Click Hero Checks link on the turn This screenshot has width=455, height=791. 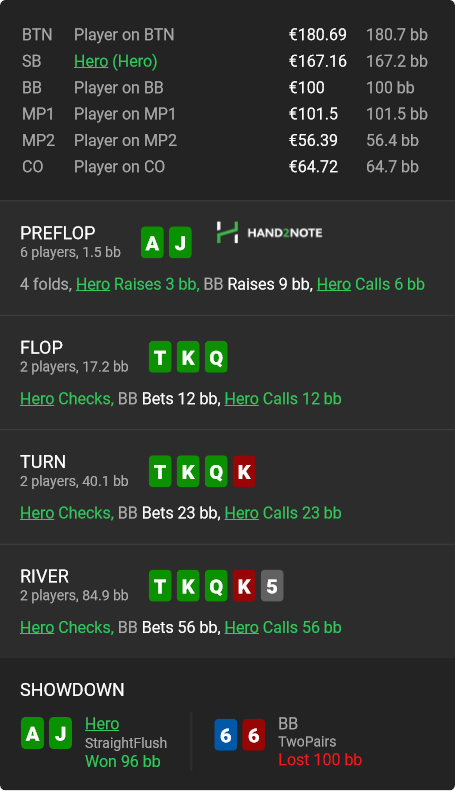tap(66, 513)
